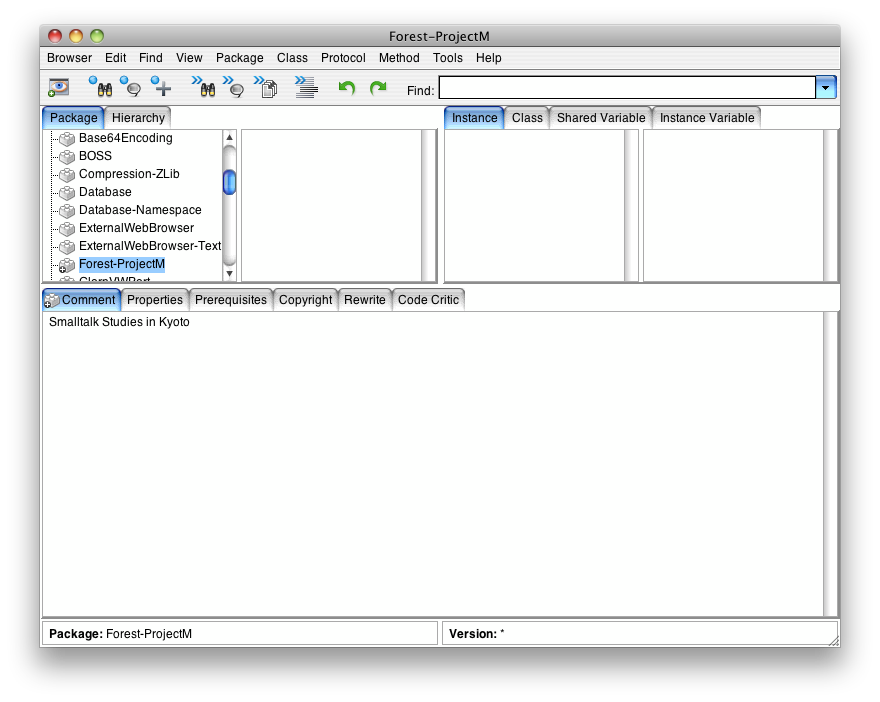Open the Protocol menu
The image size is (880, 702).
(343, 58)
